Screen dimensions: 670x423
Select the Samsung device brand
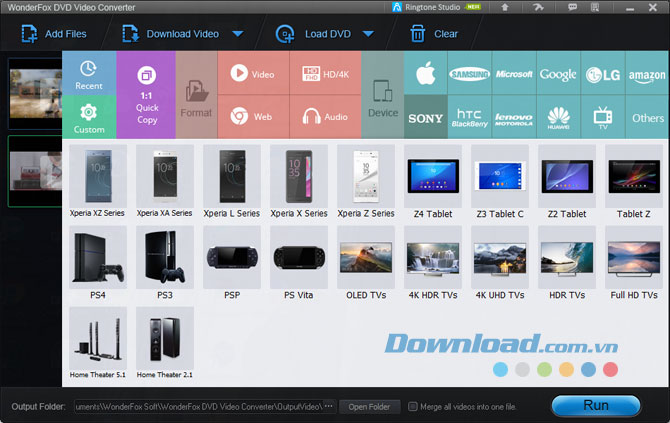pos(470,73)
